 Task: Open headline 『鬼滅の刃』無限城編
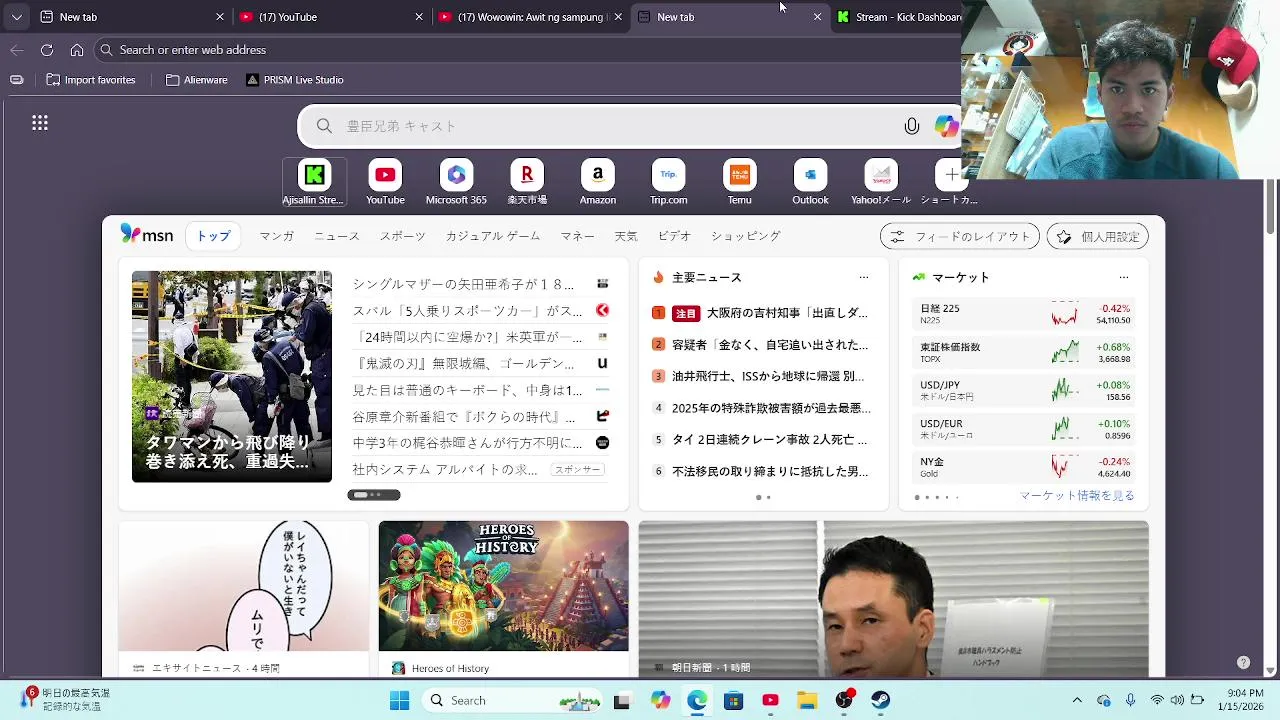(463, 364)
